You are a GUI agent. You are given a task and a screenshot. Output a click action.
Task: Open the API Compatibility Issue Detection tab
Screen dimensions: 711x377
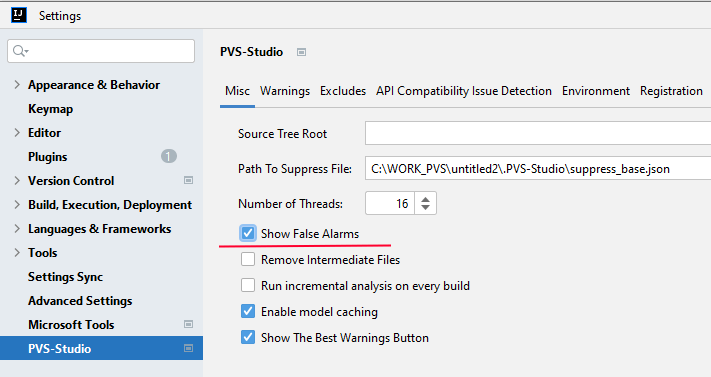pos(463,91)
